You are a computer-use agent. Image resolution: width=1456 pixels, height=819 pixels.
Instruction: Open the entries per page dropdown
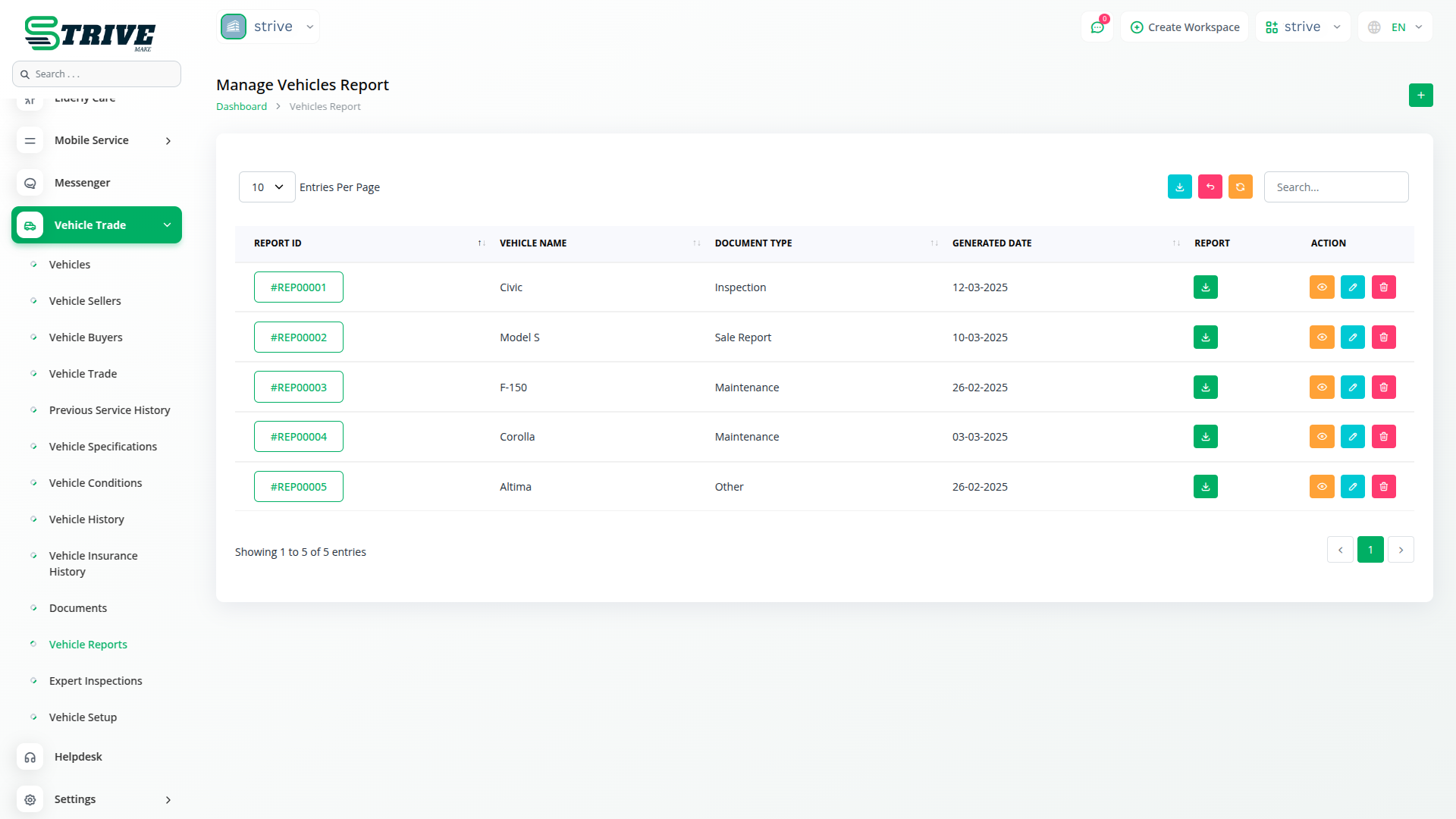coord(267,187)
